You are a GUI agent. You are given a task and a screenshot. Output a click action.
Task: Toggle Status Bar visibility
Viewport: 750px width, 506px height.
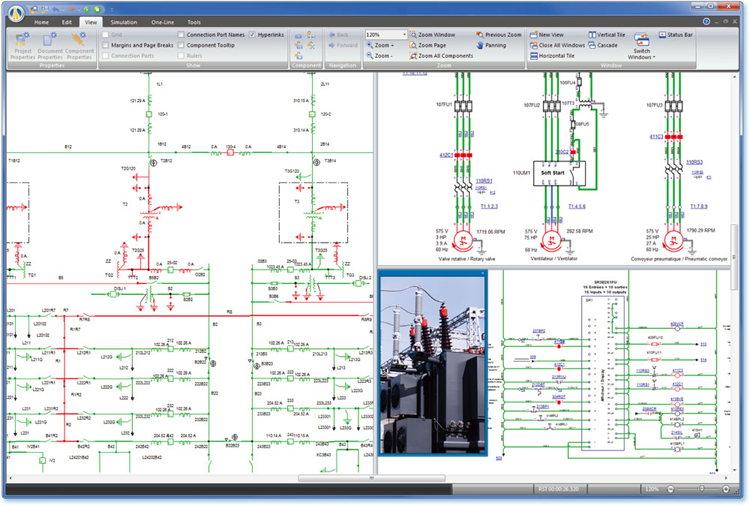point(675,35)
